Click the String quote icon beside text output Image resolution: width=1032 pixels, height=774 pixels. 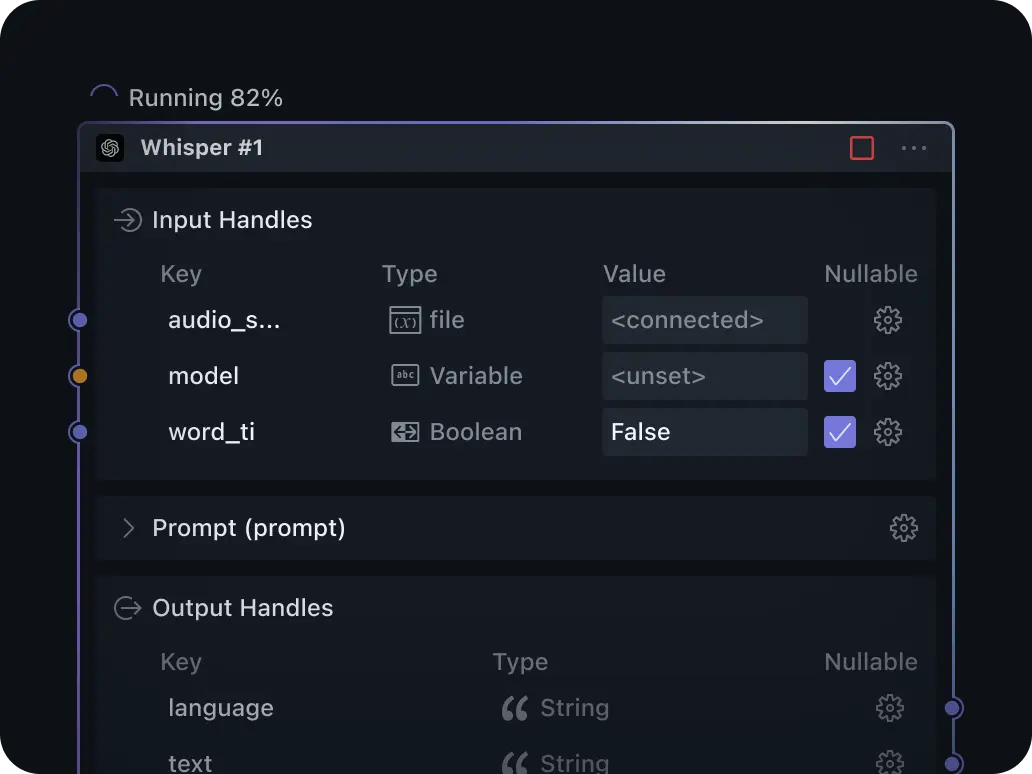(x=514, y=762)
